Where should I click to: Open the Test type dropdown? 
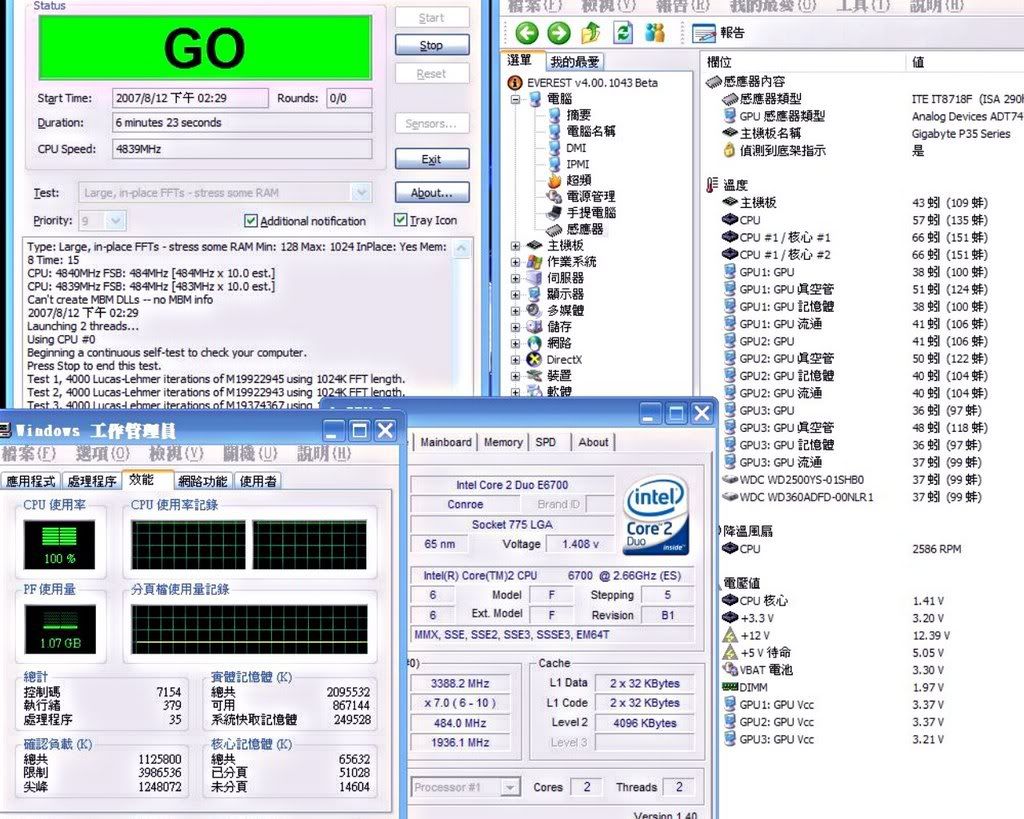pos(361,193)
